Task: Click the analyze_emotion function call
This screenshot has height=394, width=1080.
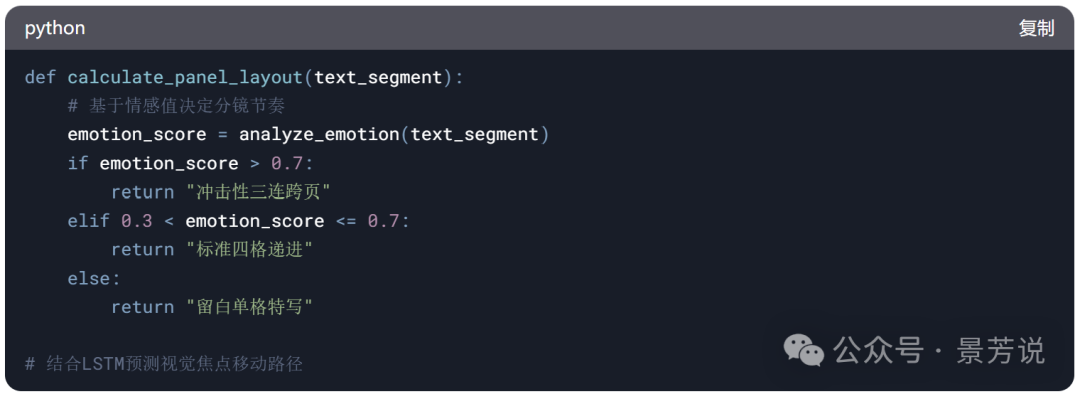Action: [x=319, y=134]
